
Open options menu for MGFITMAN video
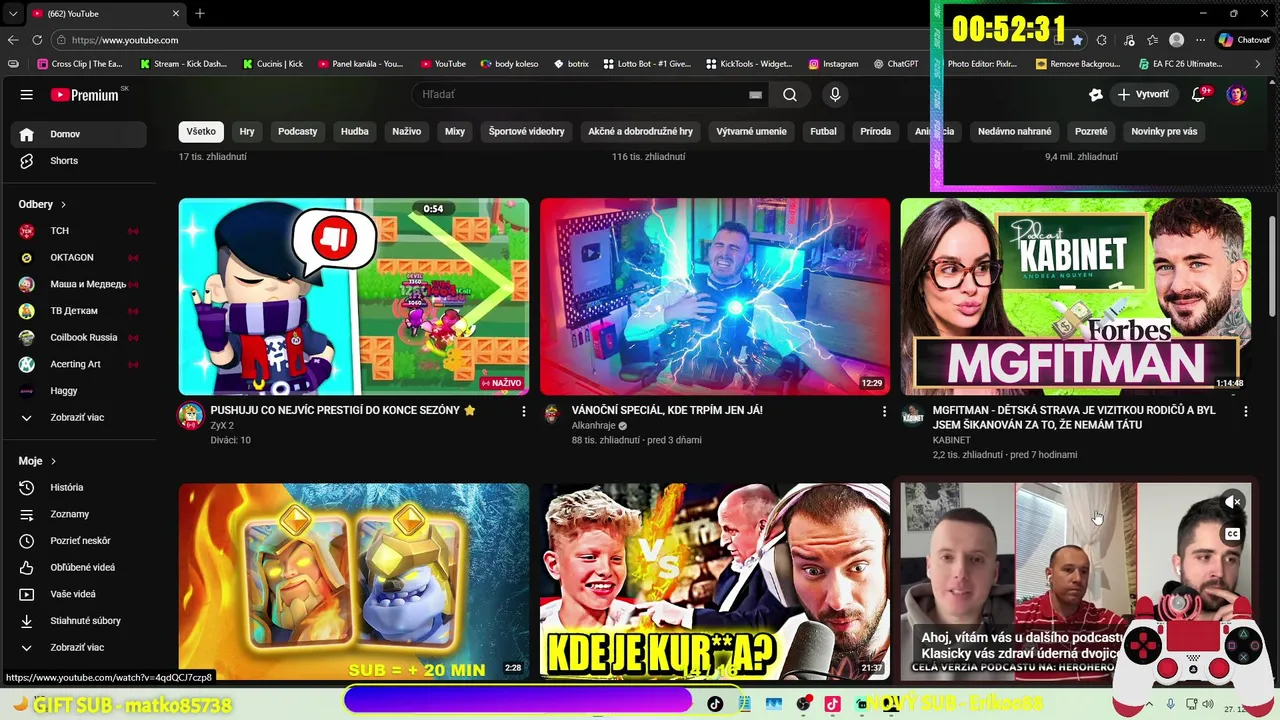coord(1245,411)
